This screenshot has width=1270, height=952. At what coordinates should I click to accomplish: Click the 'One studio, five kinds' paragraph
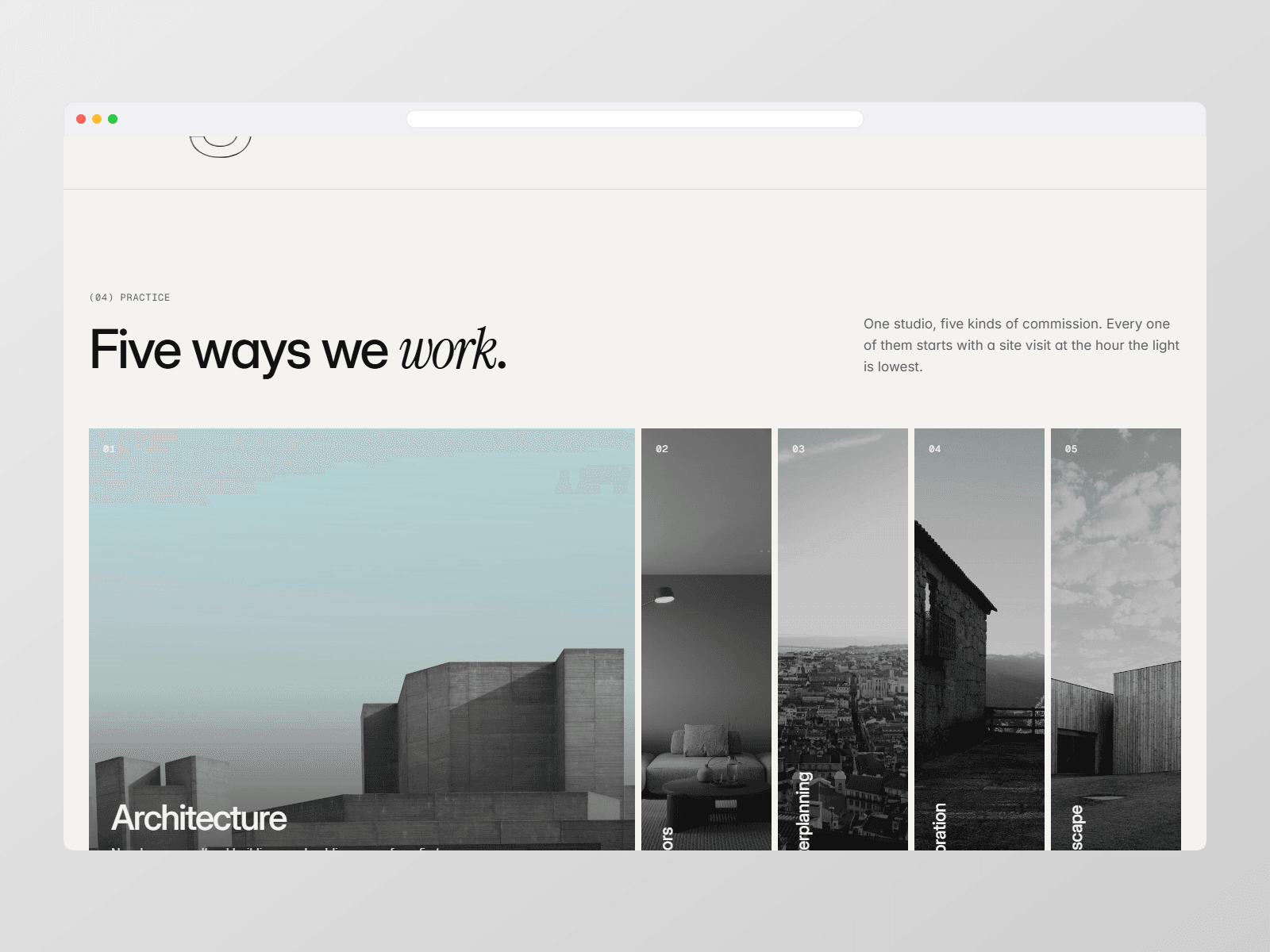[x=1022, y=345]
